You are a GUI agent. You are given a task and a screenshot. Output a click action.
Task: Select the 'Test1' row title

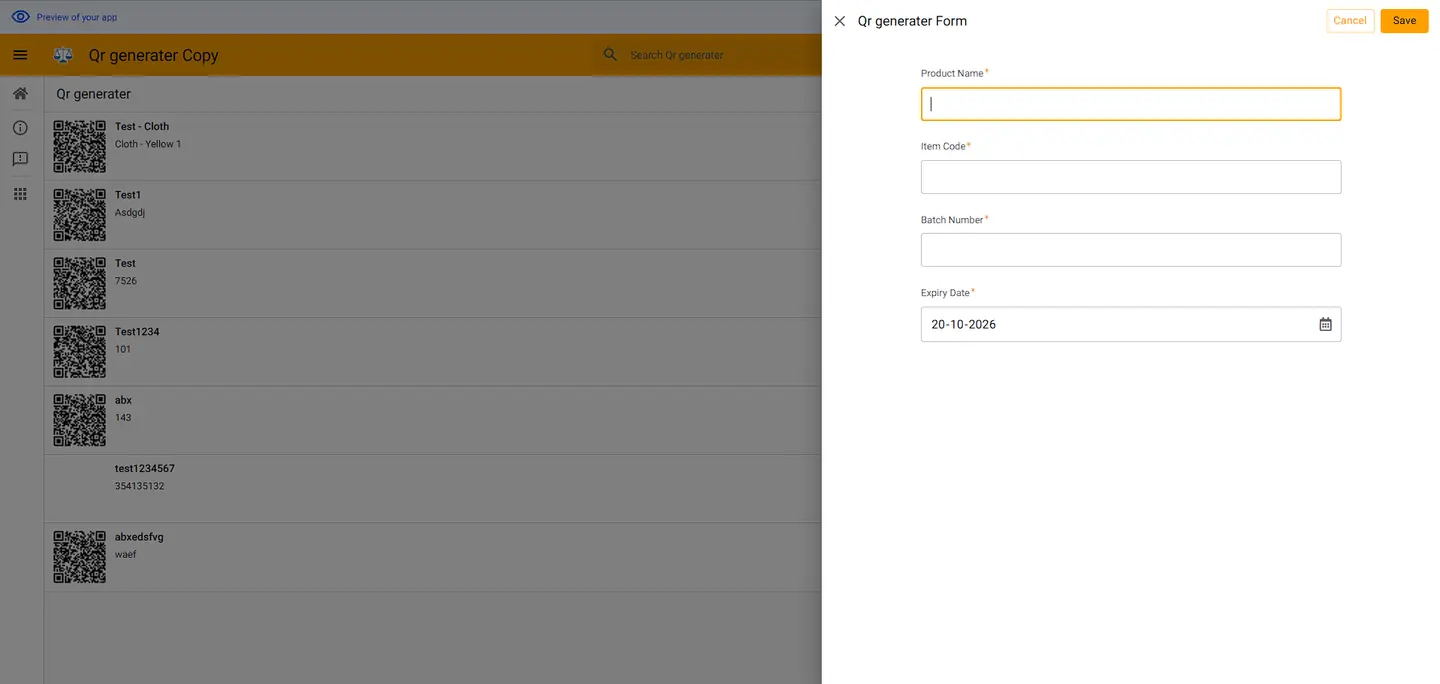(x=128, y=195)
